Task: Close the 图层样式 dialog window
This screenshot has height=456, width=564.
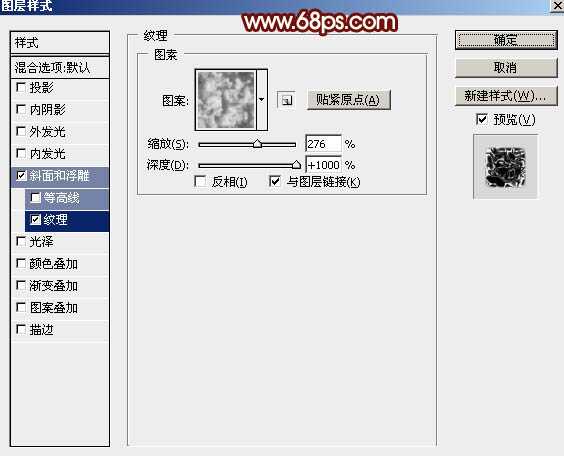Action: pyautogui.click(x=558, y=5)
